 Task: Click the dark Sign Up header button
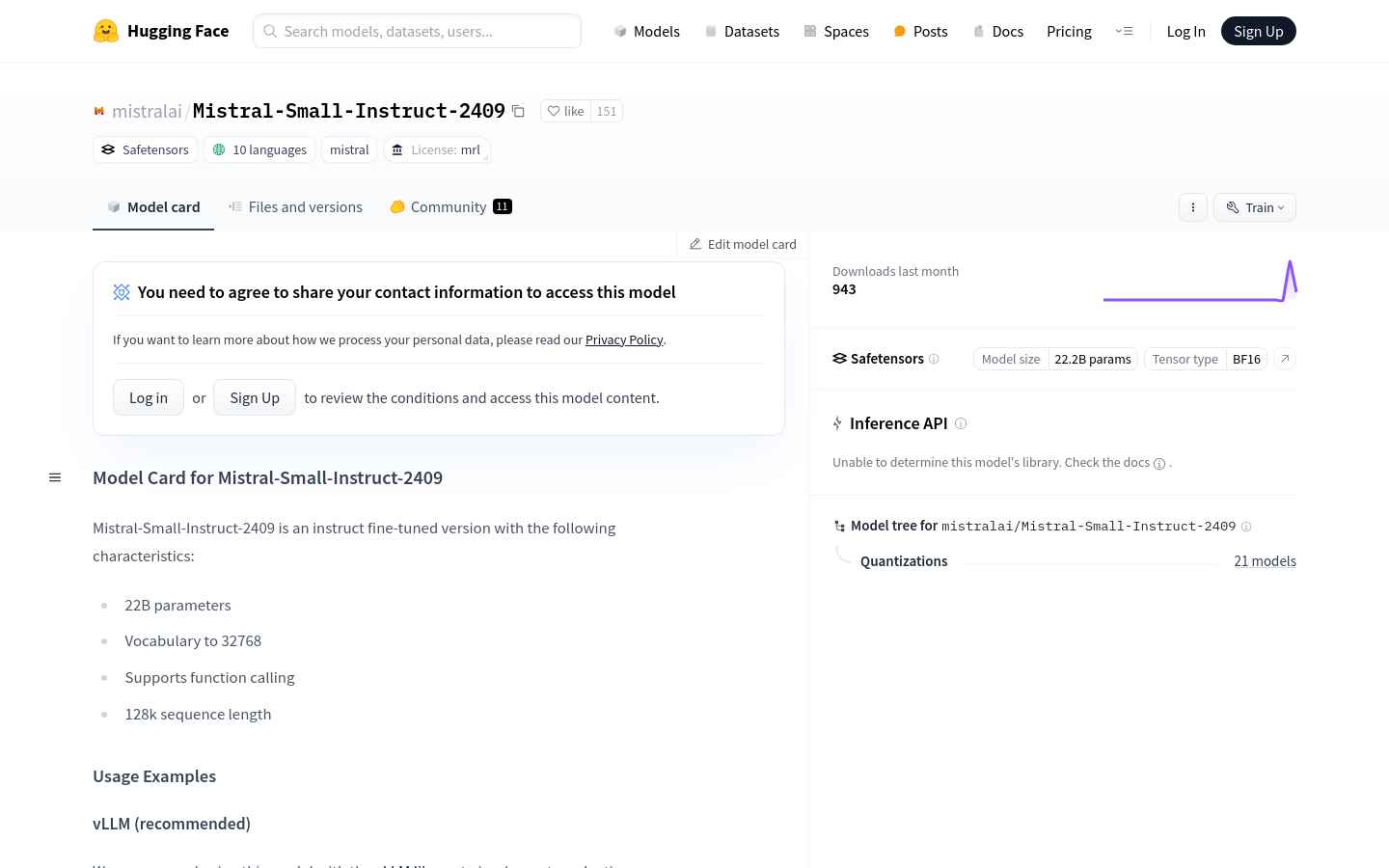1259,31
